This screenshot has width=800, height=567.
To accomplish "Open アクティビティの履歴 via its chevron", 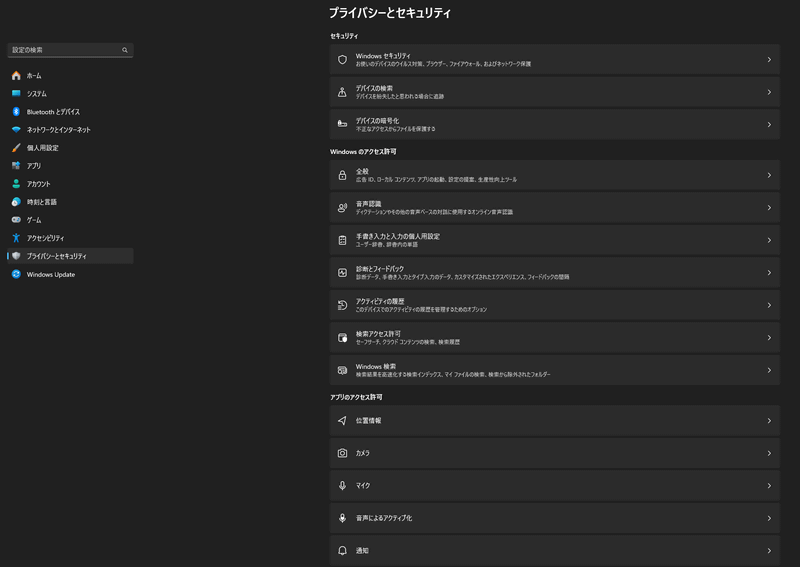I will pos(769,305).
